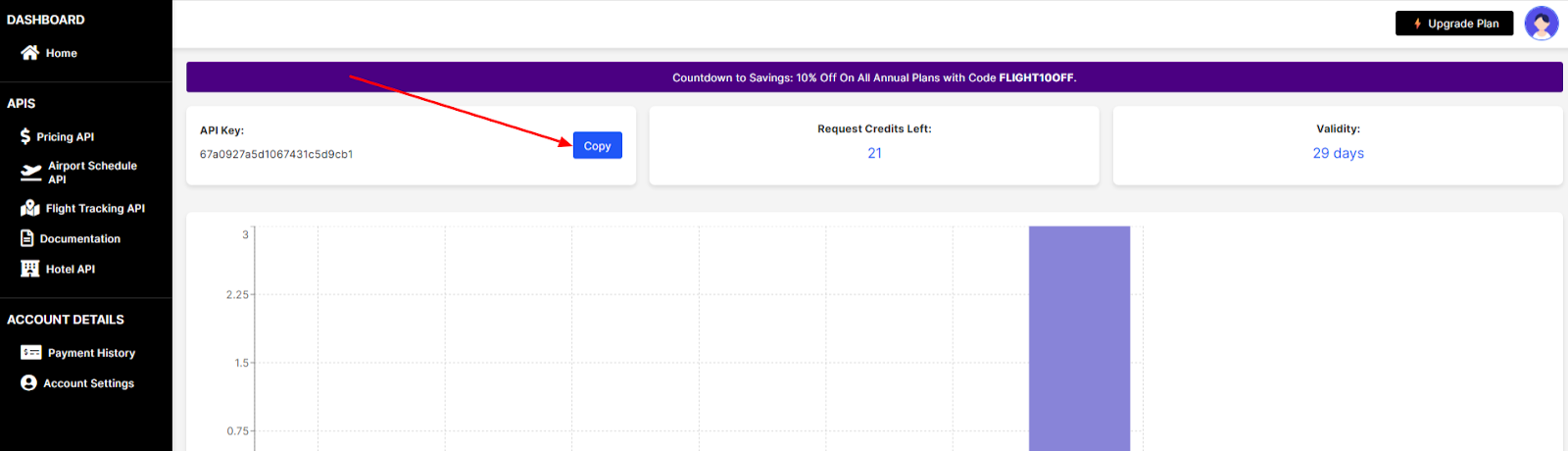Click the Request Credits Left label
Viewport: 1568px width, 451px height.
tap(874, 128)
